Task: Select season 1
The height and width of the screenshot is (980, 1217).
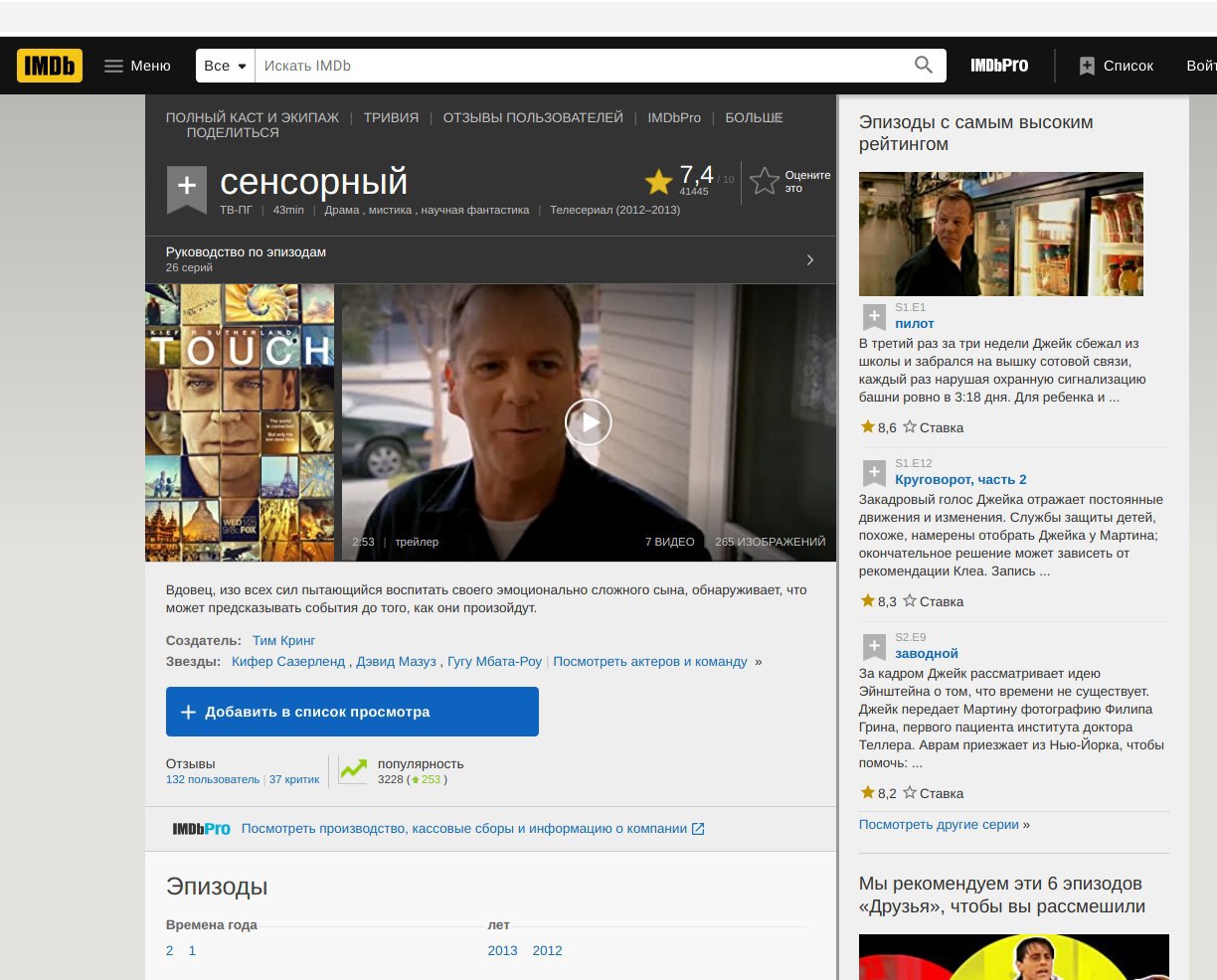Action: (x=192, y=950)
